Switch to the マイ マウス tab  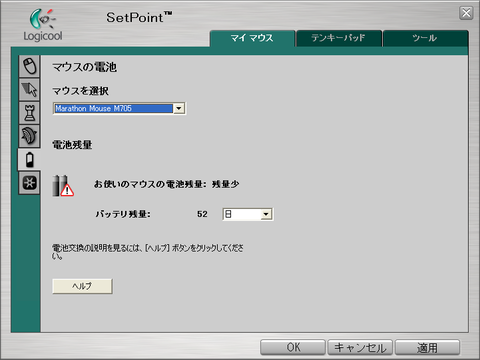pyautogui.click(x=252, y=38)
